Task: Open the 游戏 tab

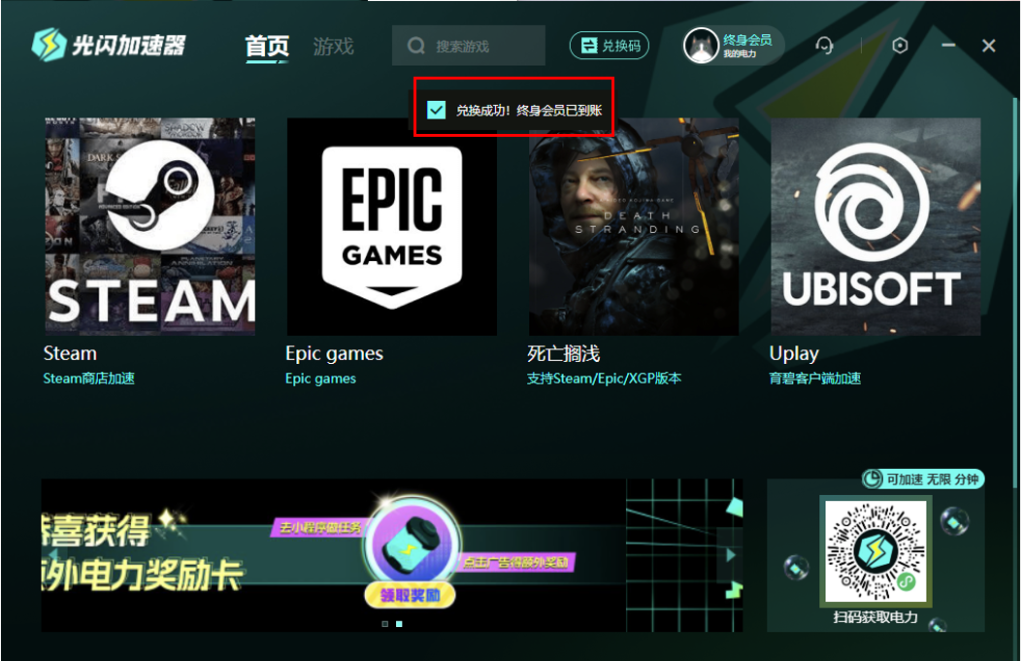Action: point(333,46)
